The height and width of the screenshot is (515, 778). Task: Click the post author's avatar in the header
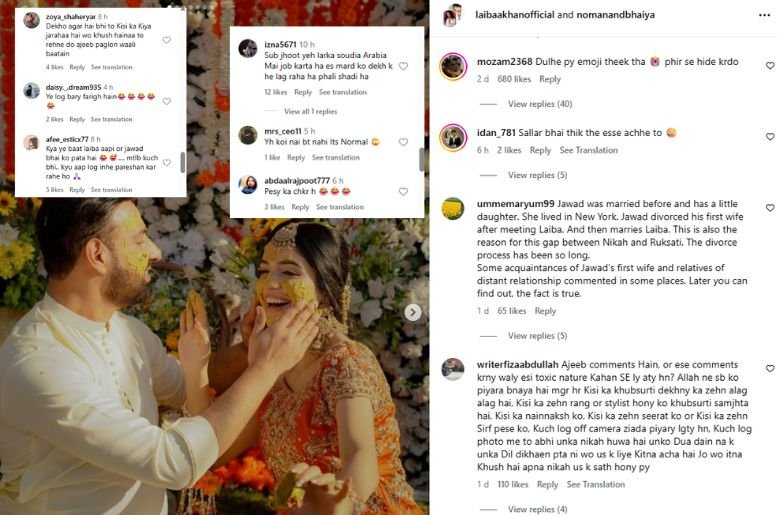(x=453, y=14)
